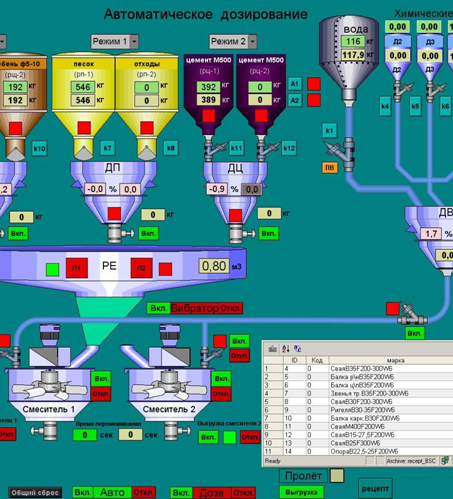453x499 pixels.
Task: Open the рецепт button
Action: (x=375, y=489)
